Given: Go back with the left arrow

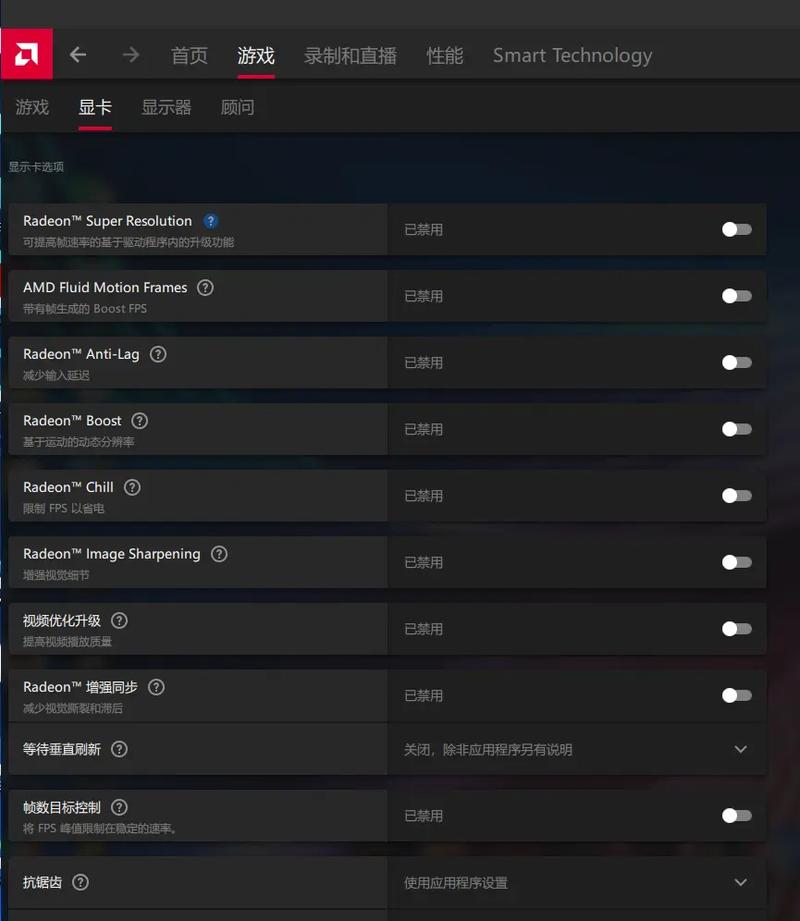Looking at the screenshot, I should pyautogui.click(x=78, y=55).
